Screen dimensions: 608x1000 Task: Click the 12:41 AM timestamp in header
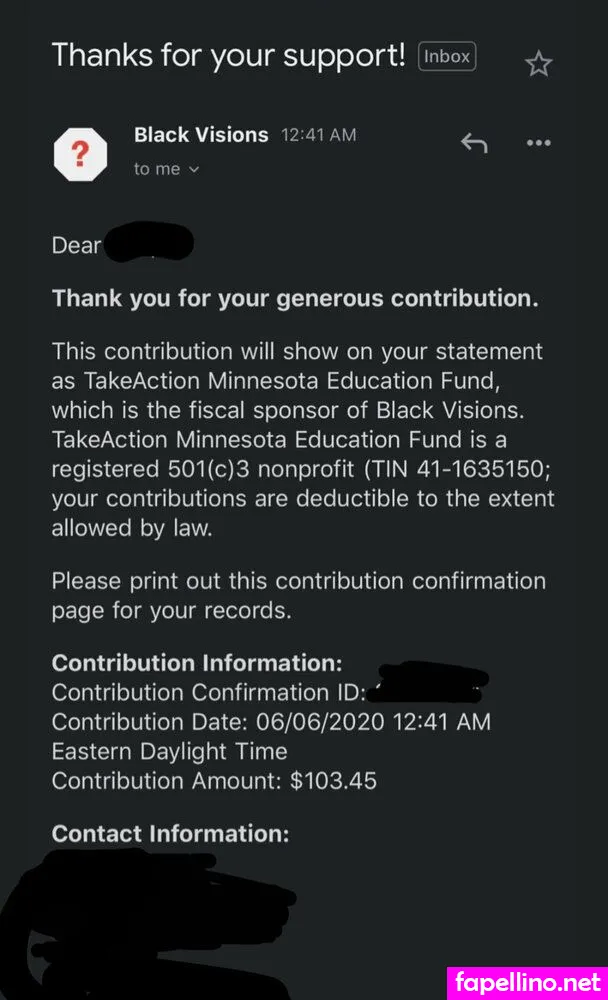[318, 135]
